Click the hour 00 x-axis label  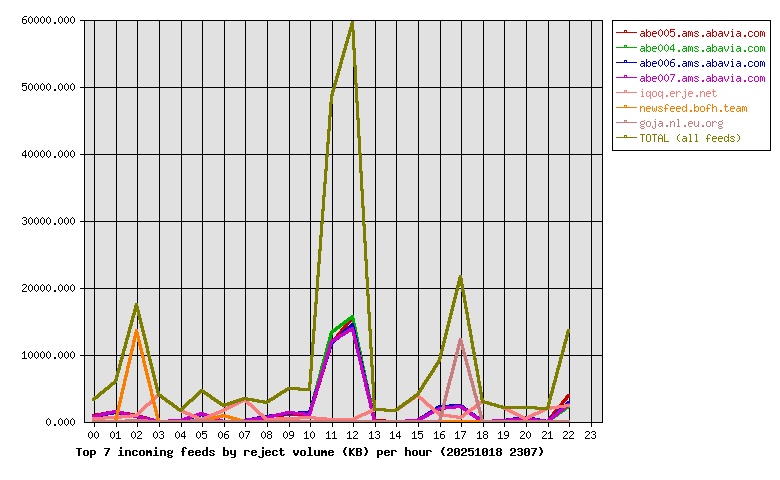pos(94,435)
